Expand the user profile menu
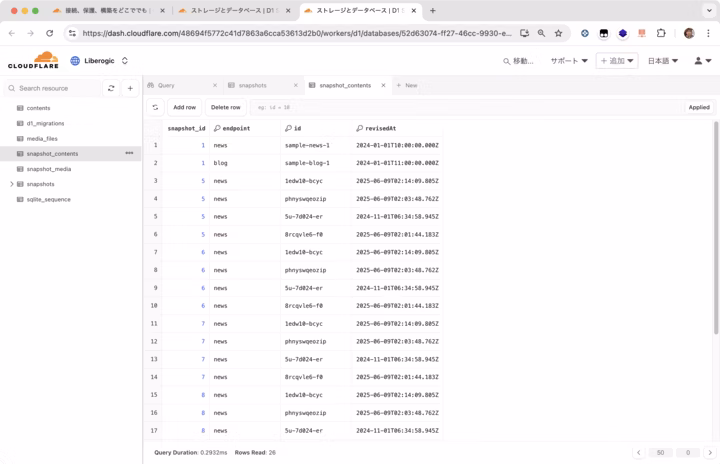 (x=701, y=61)
